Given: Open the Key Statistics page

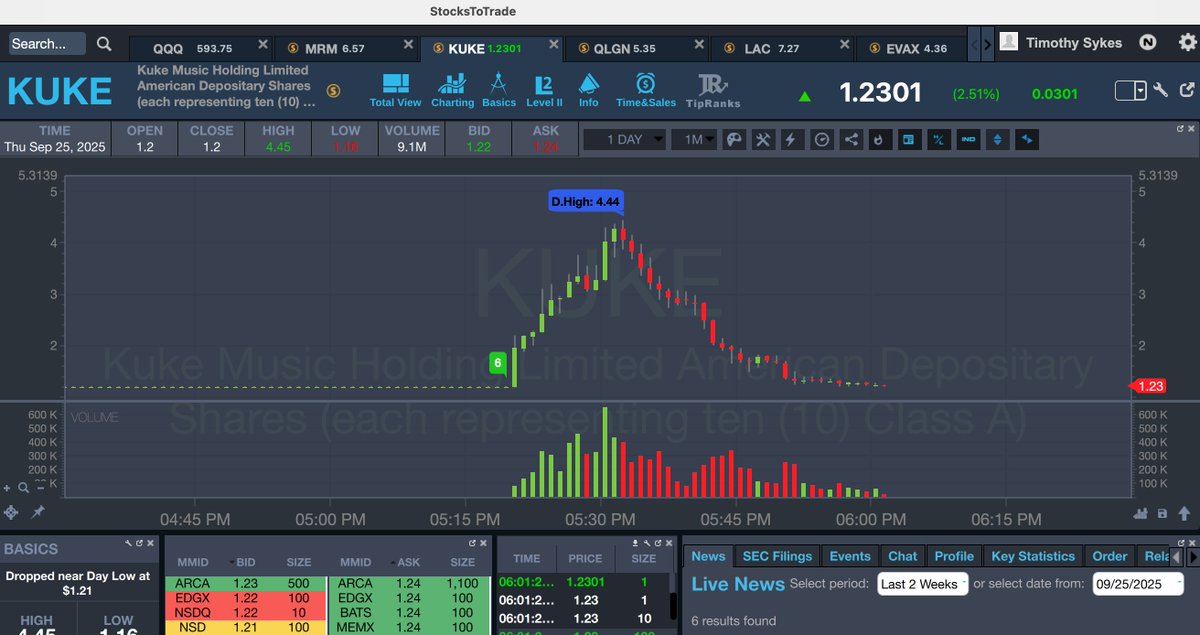Looking at the screenshot, I should (x=1033, y=556).
